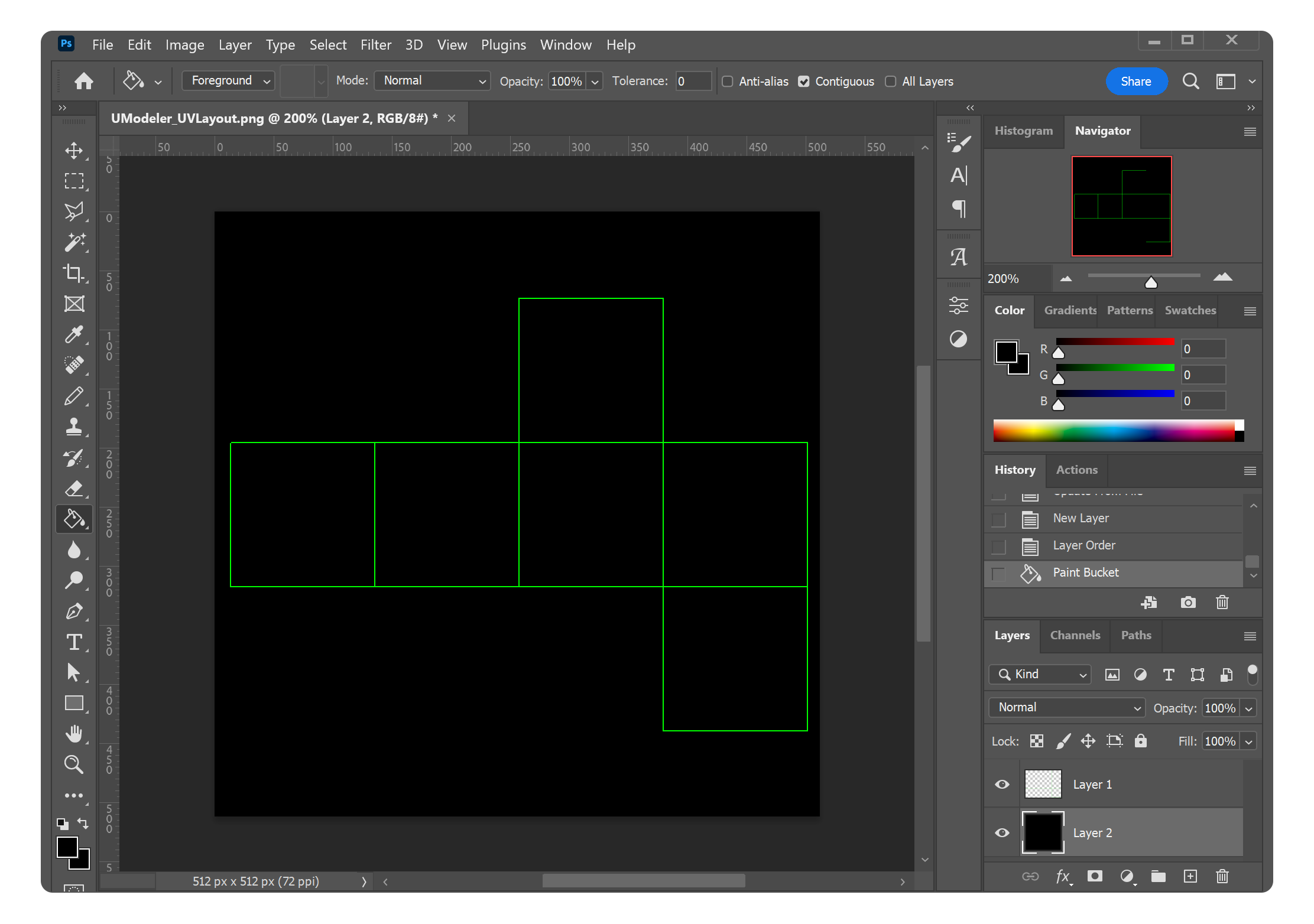
Task: Select the Blur tool
Action: click(74, 550)
